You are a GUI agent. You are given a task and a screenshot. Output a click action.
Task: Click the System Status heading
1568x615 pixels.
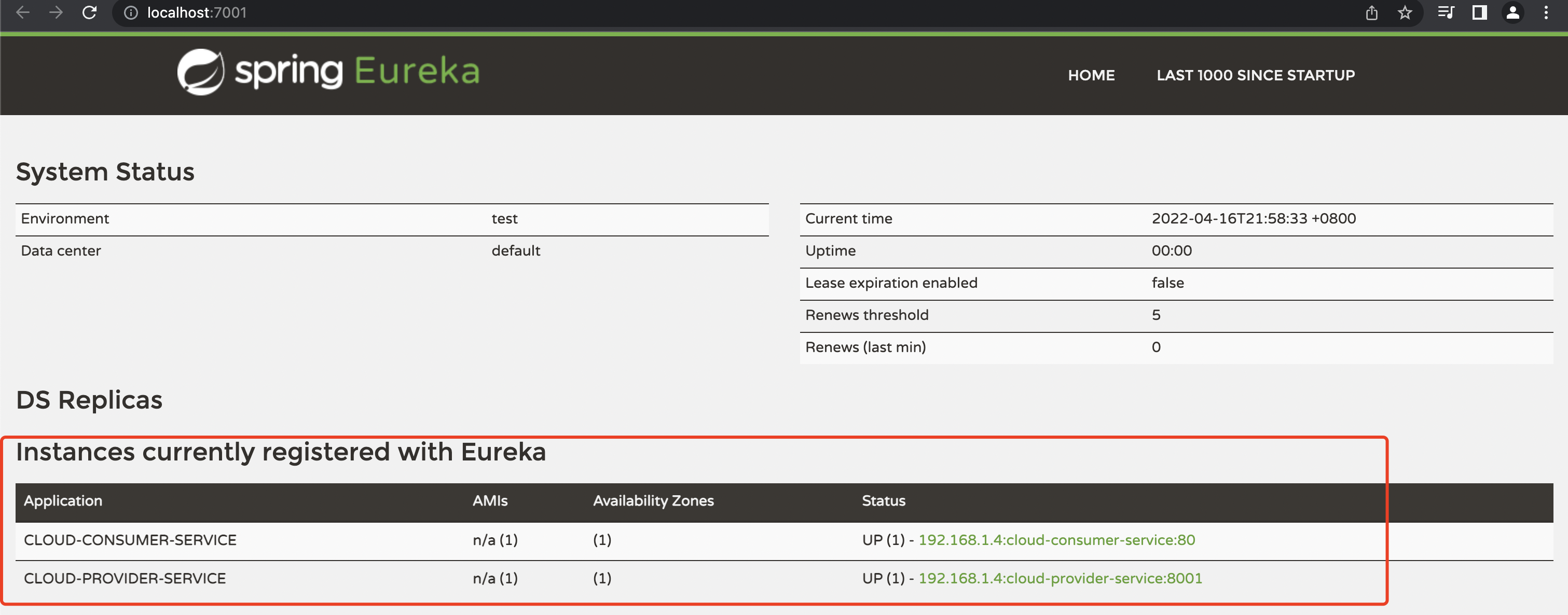(105, 172)
